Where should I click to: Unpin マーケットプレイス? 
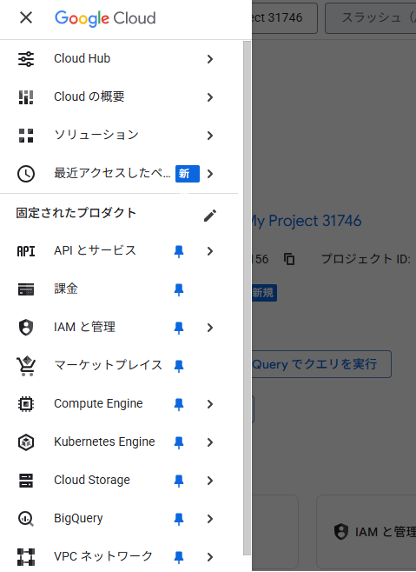point(179,366)
